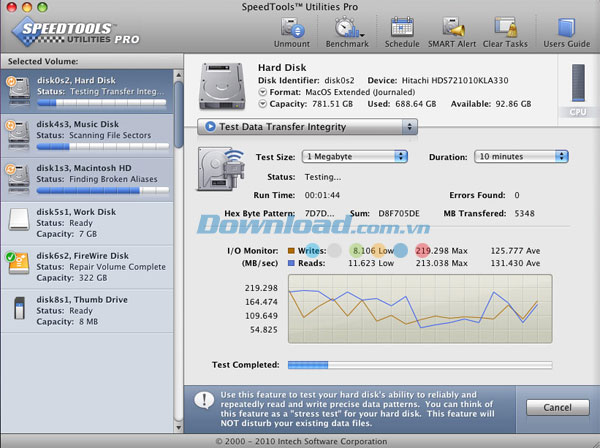
Task: Click the Hex Byte Pattern 7D7D value
Action: pyautogui.click(x=319, y=213)
